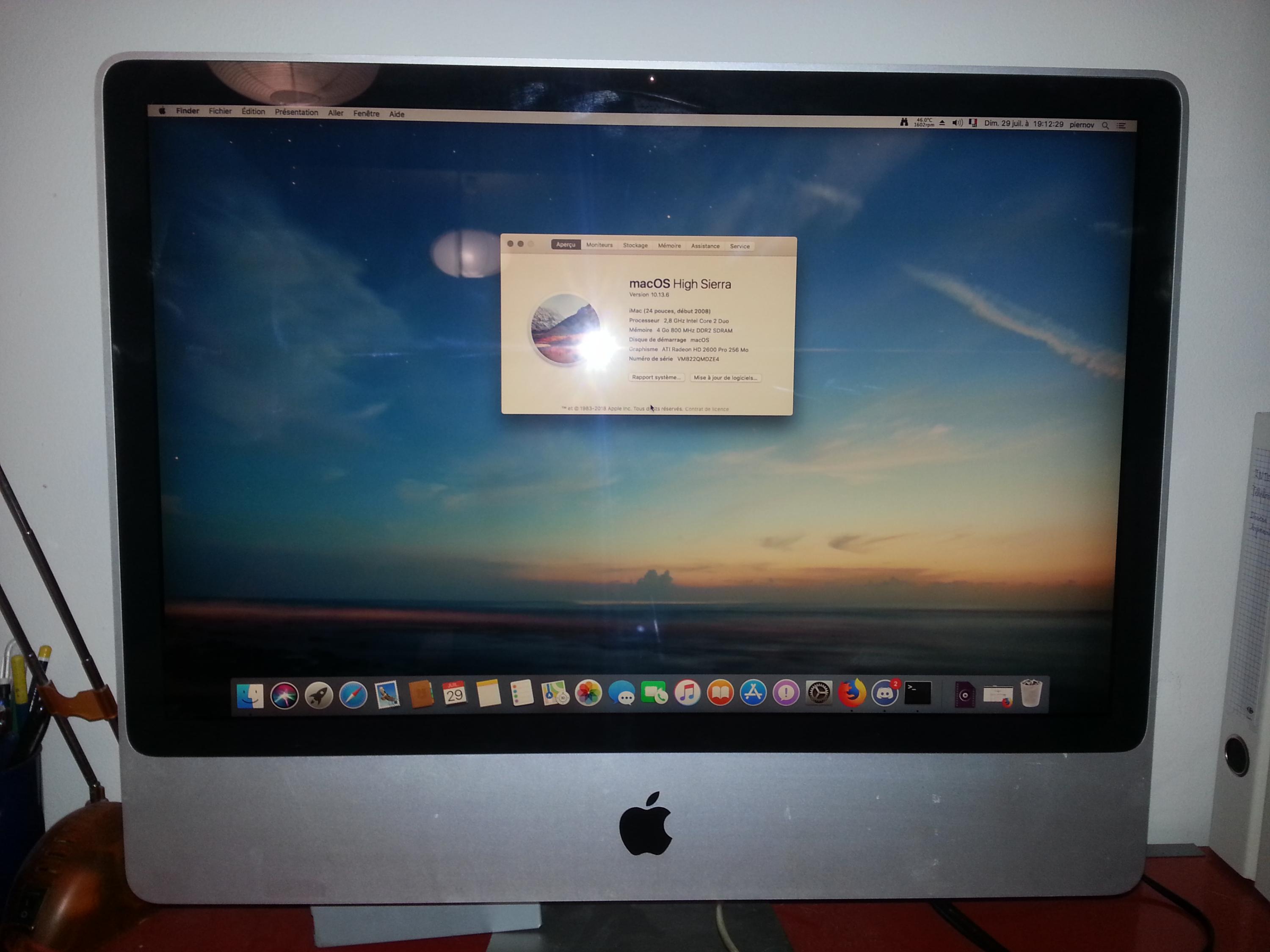Viewport: 1270px width, 952px height.
Task: Open Firefox from the Dock
Action: click(851, 693)
